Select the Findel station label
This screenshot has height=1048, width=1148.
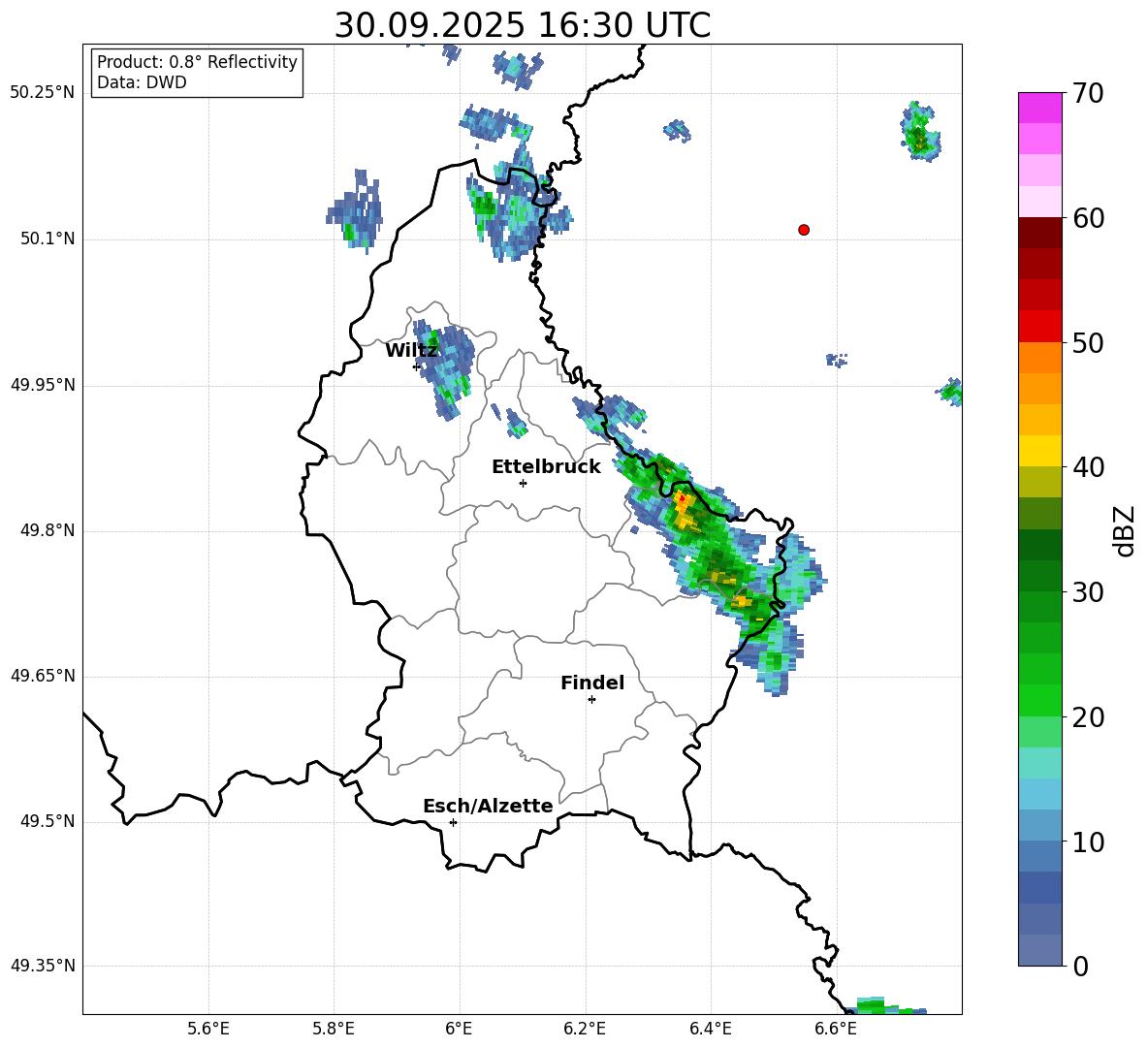point(592,683)
